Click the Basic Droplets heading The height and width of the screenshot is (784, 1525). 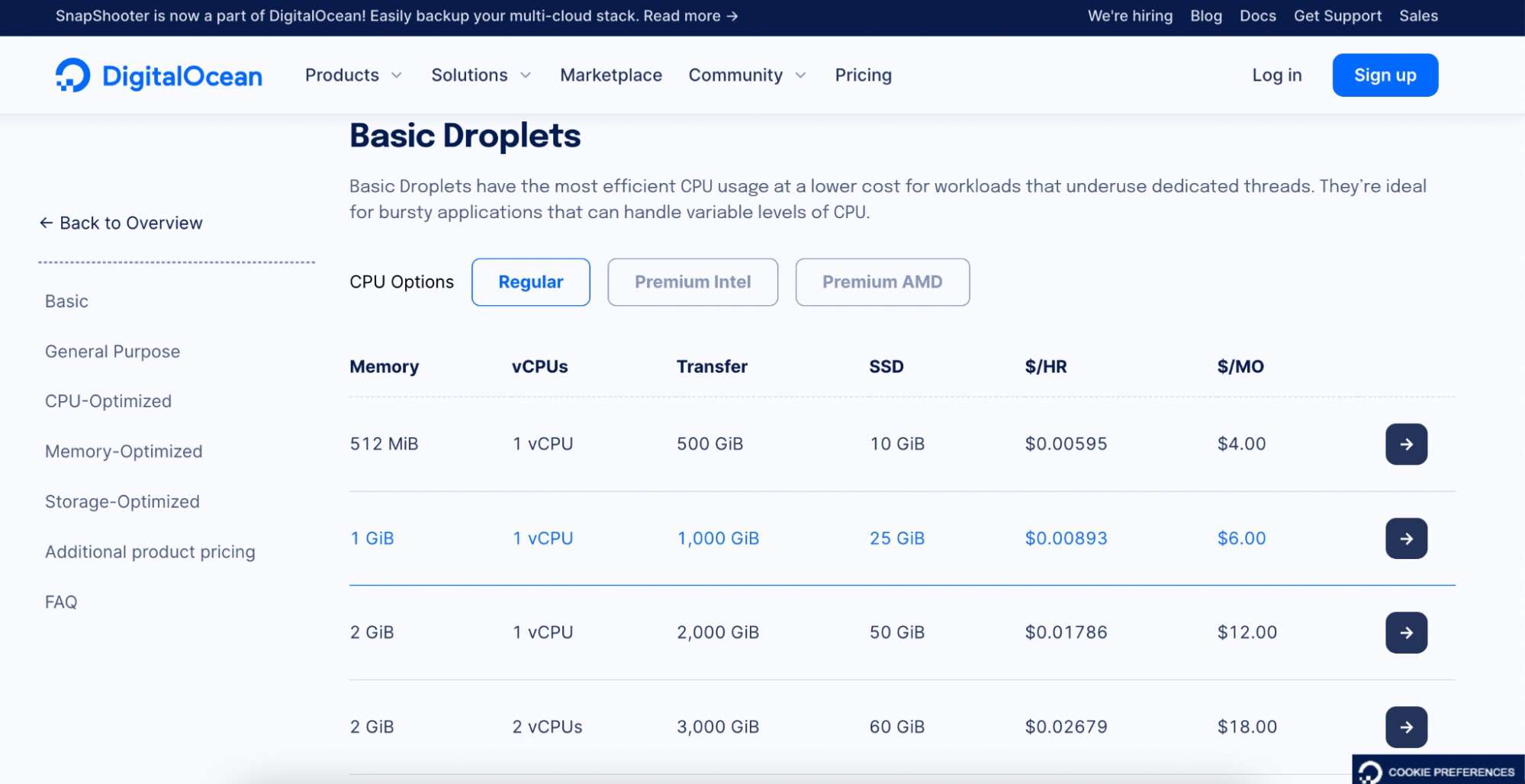click(x=465, y=136)
